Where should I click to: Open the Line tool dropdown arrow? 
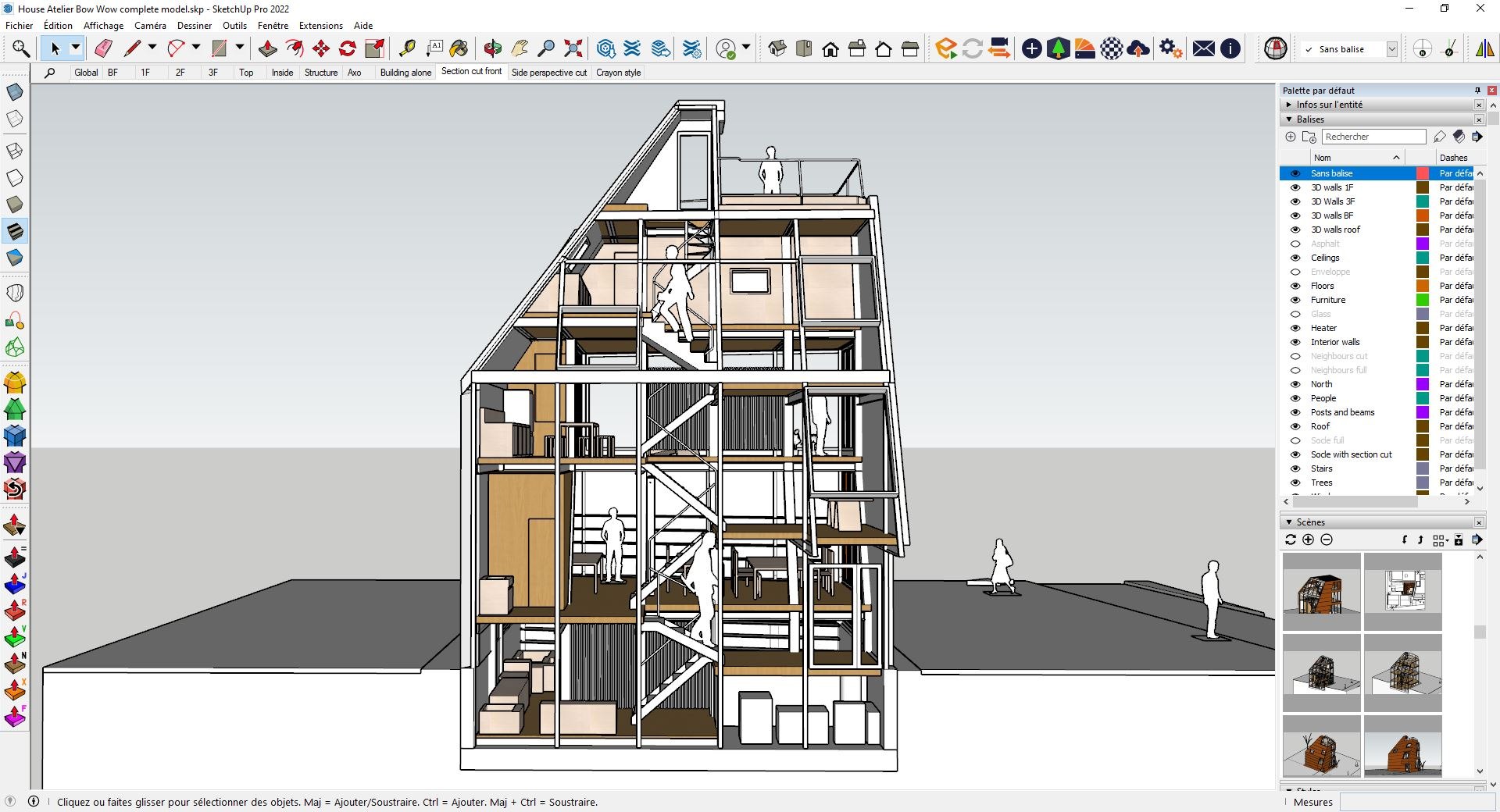(x=152, y=48)
